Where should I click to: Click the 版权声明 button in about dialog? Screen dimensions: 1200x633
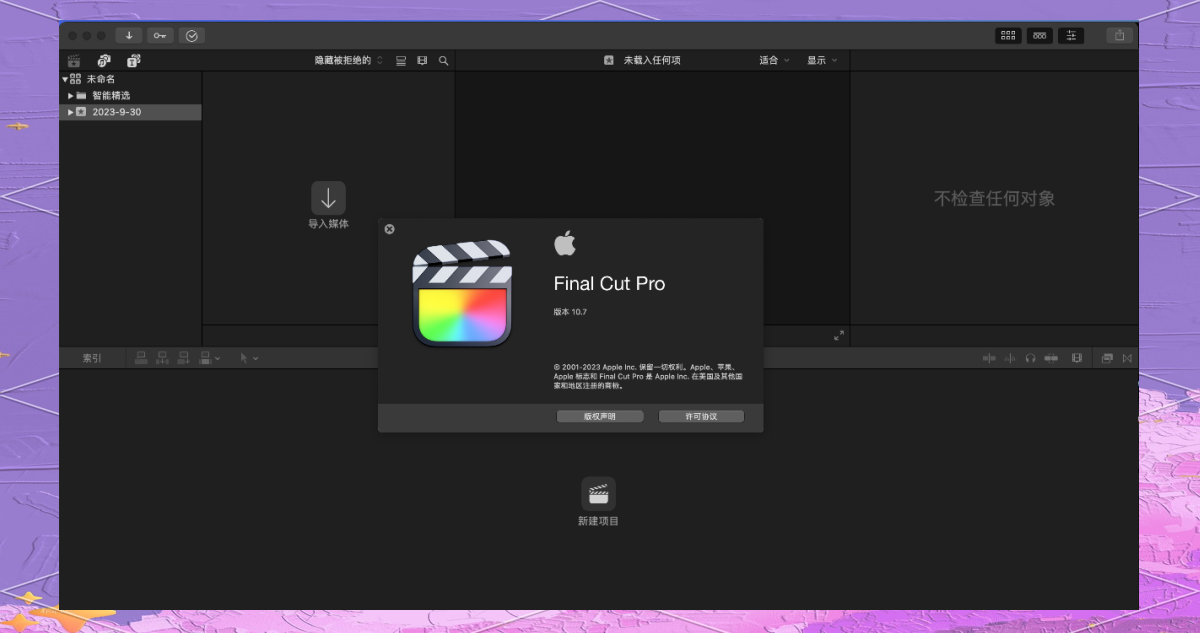600,416
